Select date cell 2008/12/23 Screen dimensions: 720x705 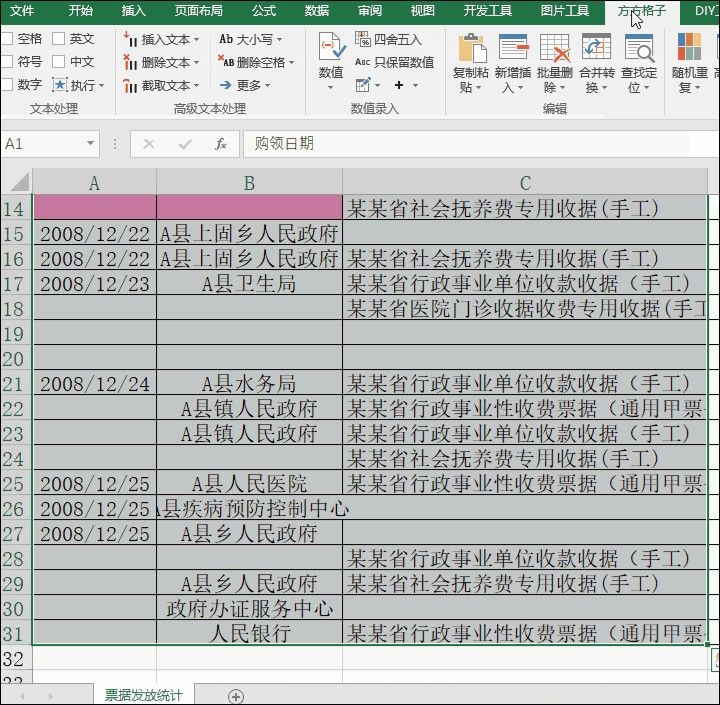[95, 283]
